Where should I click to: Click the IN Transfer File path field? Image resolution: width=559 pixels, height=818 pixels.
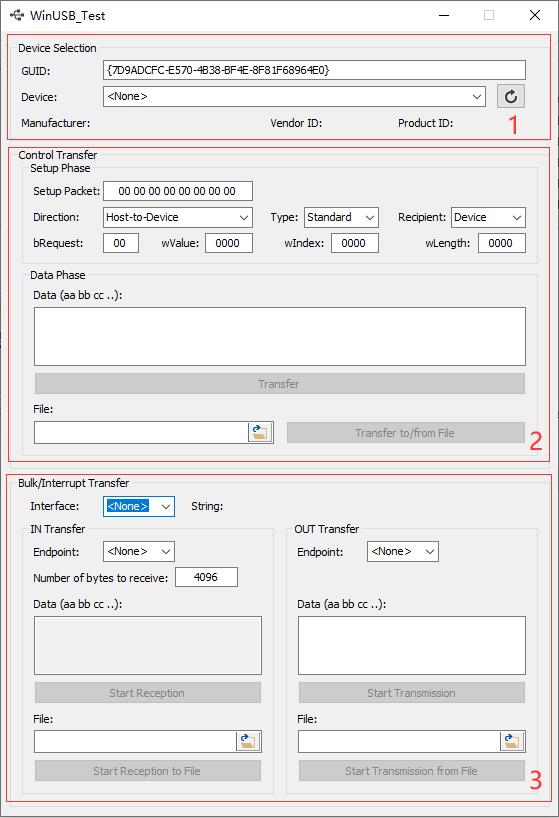[136, 741]
